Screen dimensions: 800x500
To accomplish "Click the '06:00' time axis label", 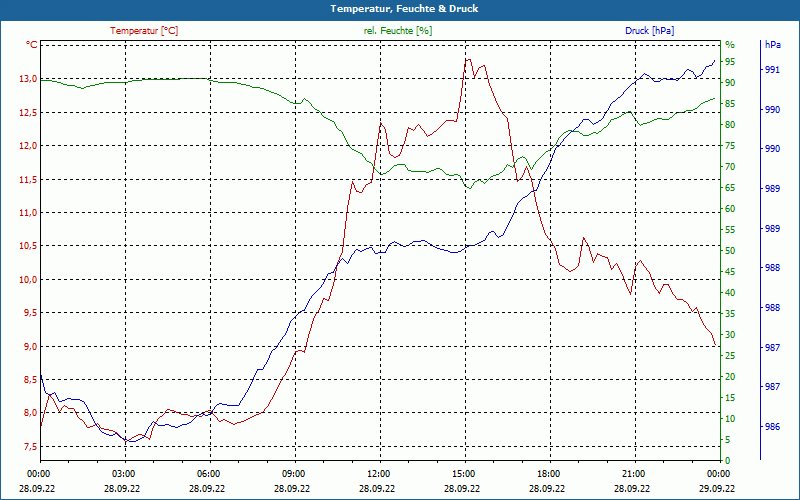I will coord(207,473).
